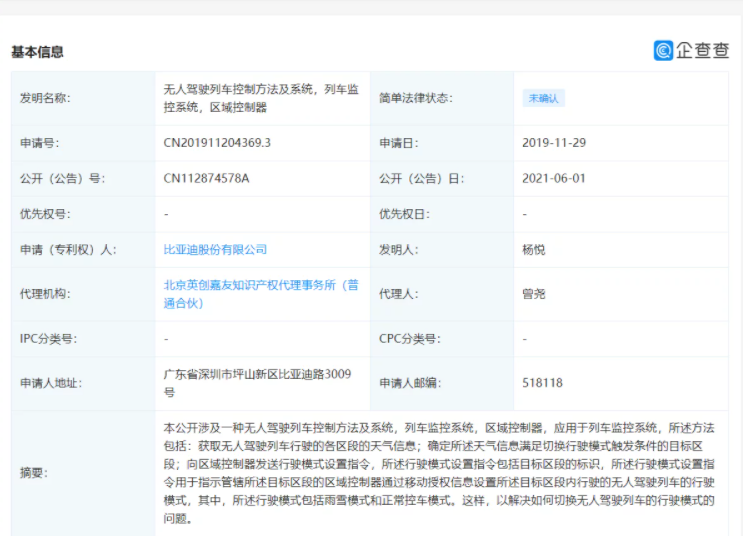Image resolution: width=750 pixels, height=550 pixels.
Task: Click the 简单法律状态 label cell
Action: point(416,98)
